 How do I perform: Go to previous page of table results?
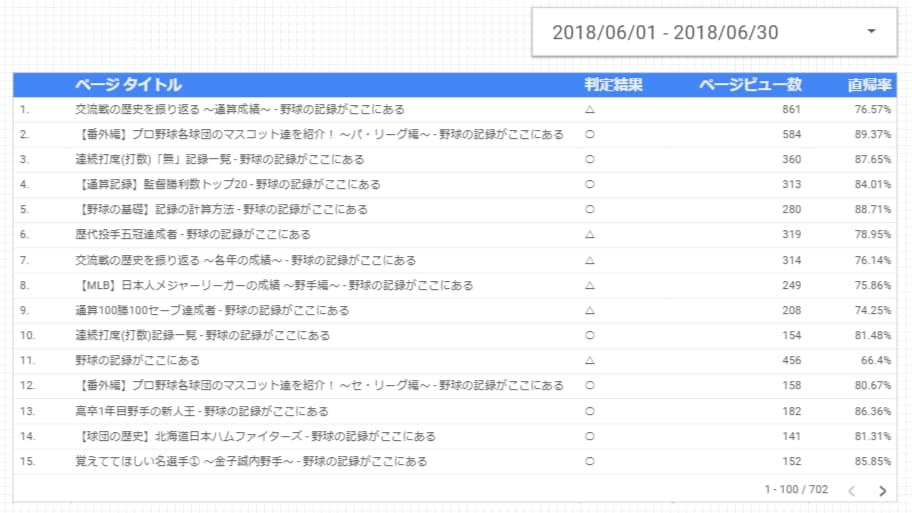tap(852, 491)
